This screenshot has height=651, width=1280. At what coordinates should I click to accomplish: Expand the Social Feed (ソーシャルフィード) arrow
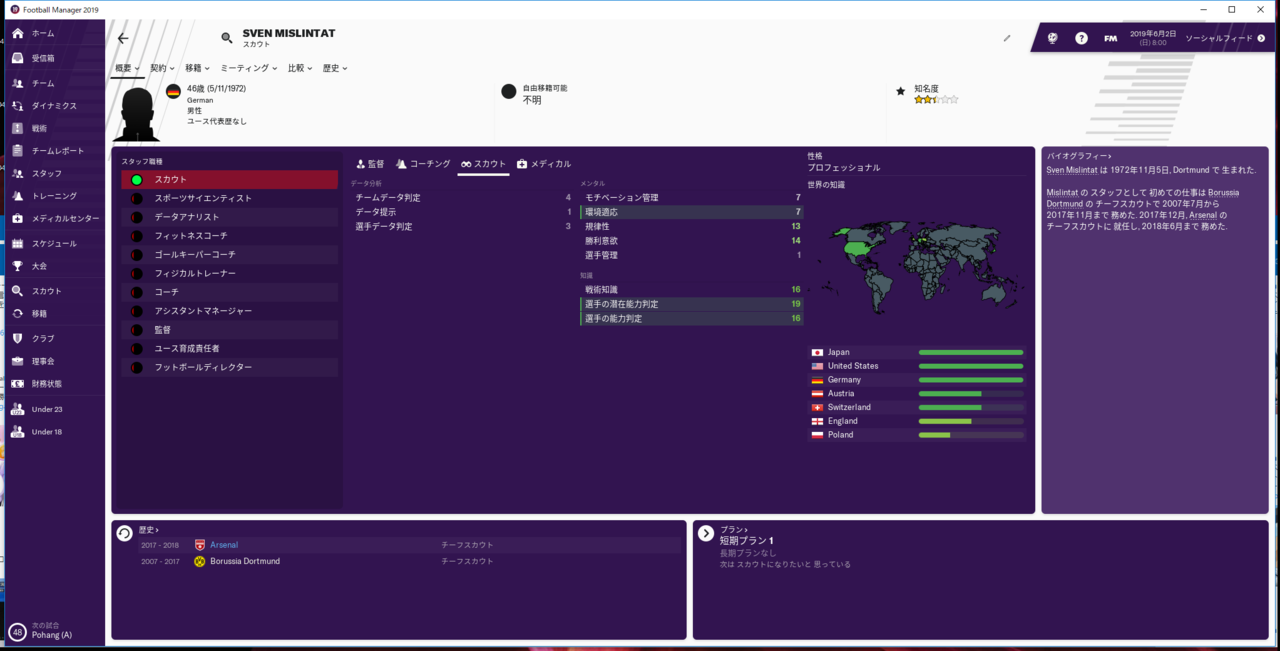1261,38
